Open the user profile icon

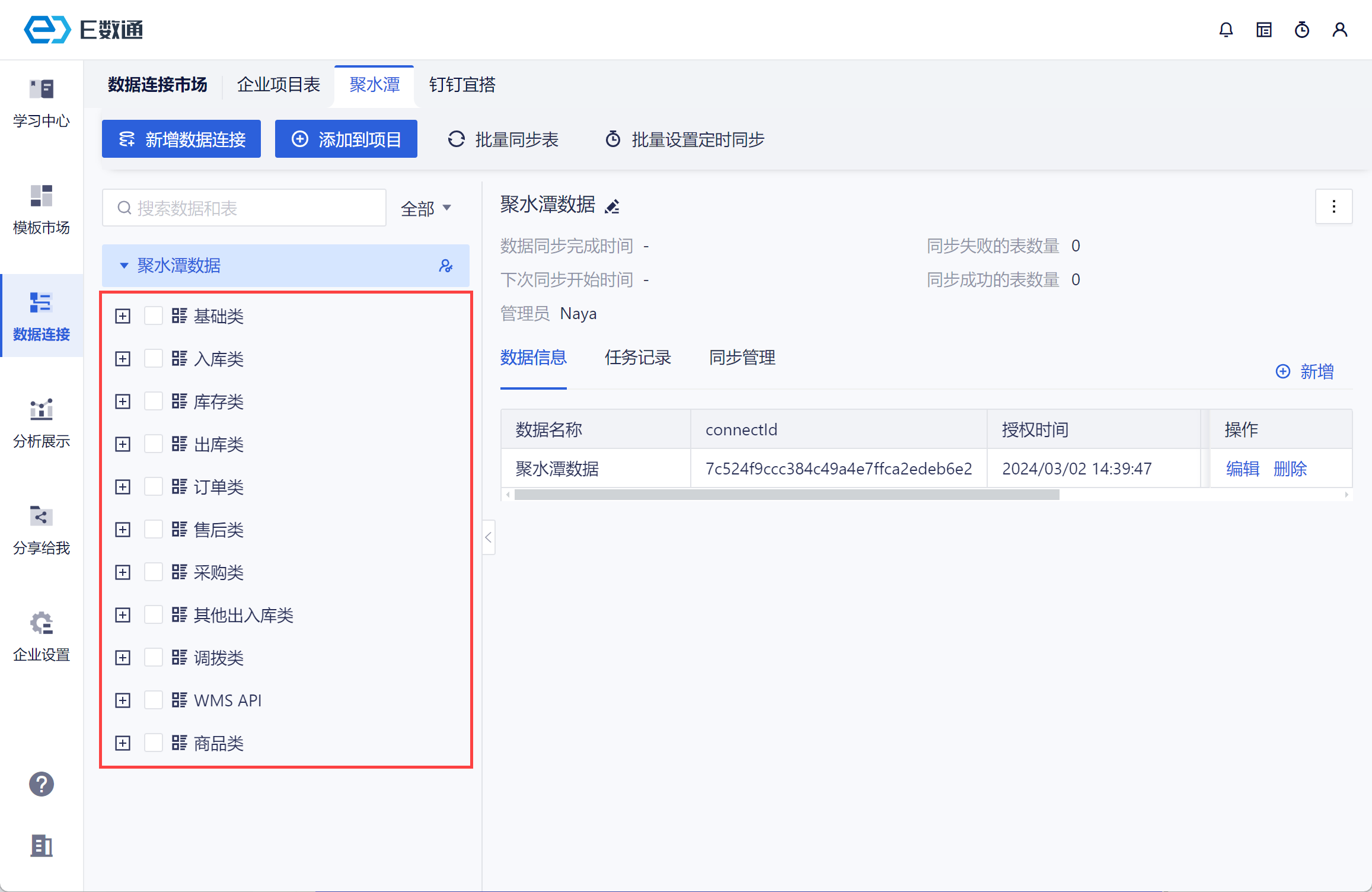coord(1339,30)
